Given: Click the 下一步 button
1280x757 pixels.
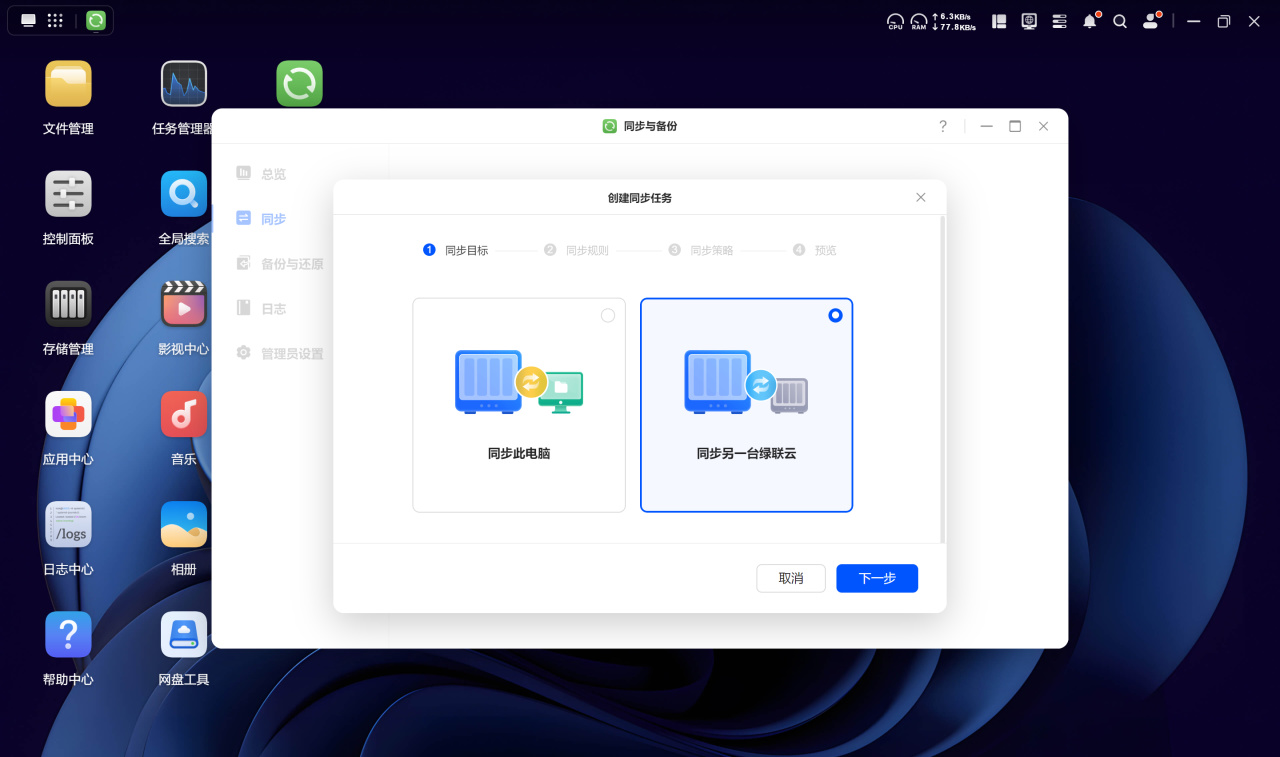Looking at the screenshot, I should click(877, 578).
